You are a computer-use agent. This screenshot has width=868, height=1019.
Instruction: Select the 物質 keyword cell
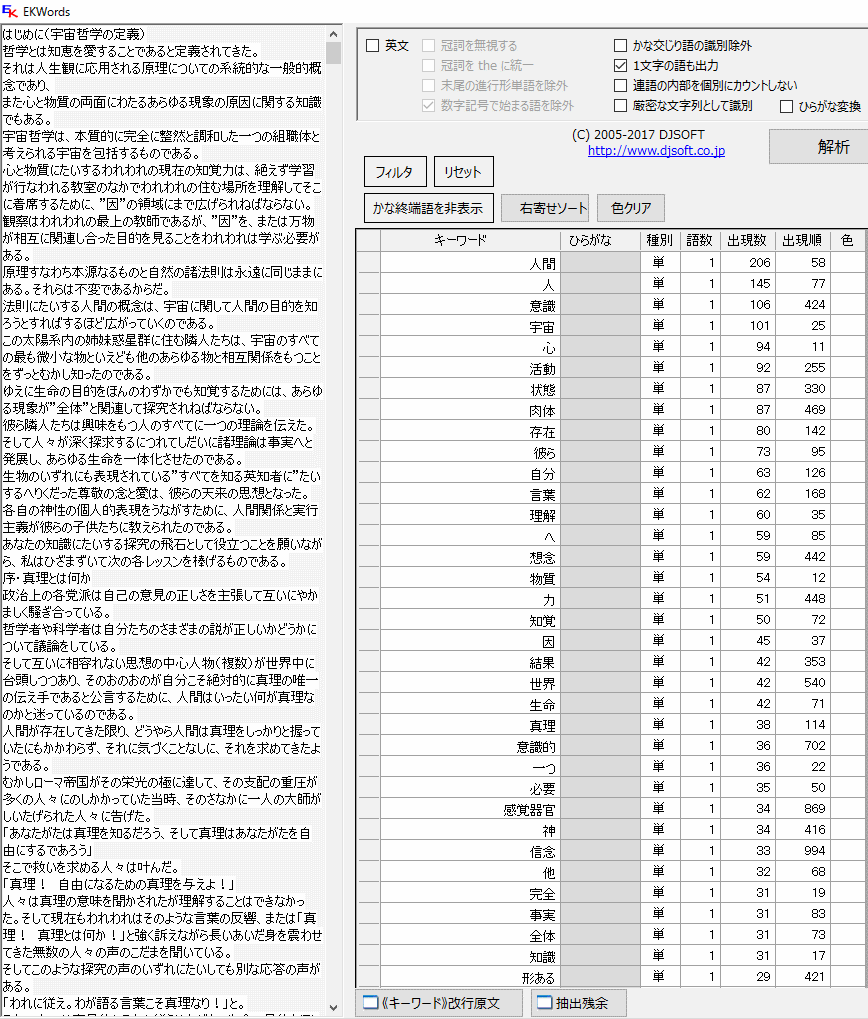pos(470,578)
